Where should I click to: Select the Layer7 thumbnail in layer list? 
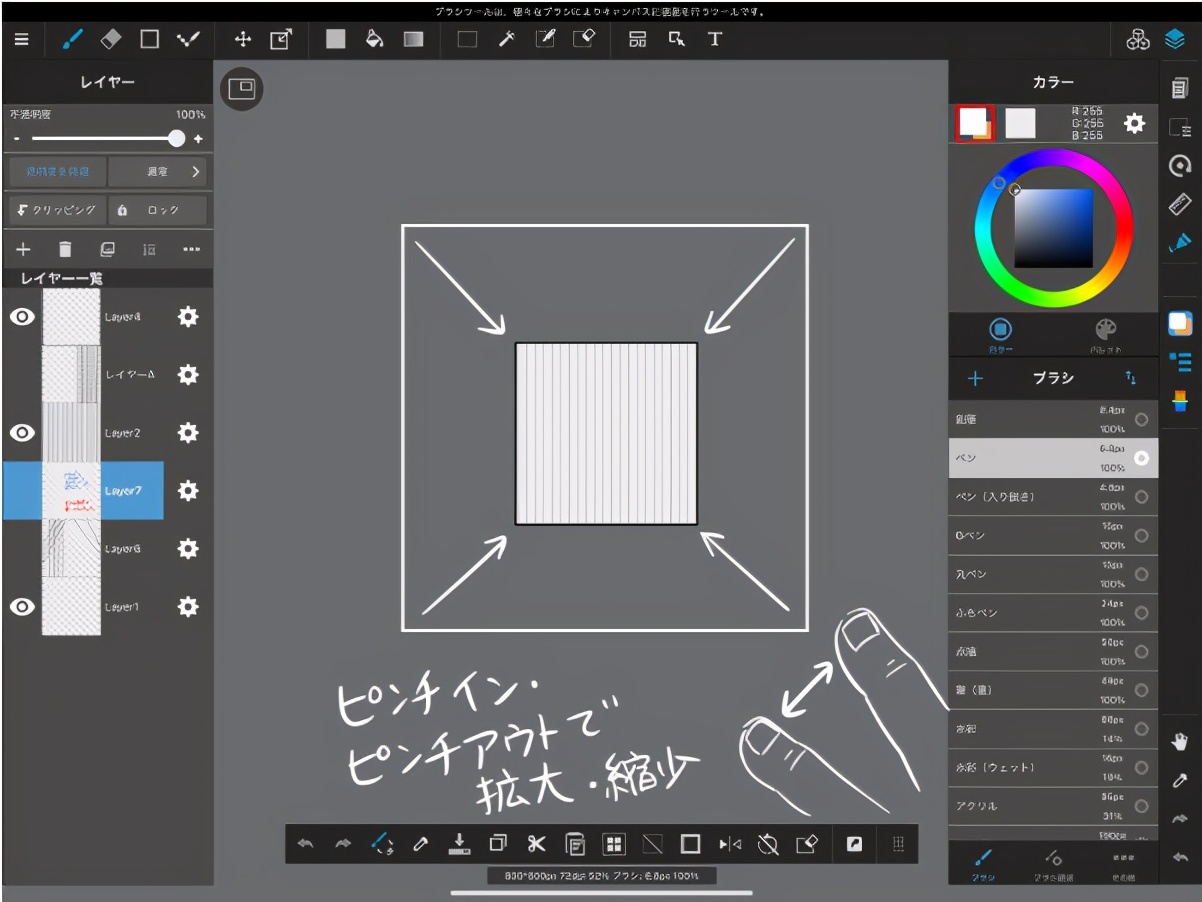(x=71, y=490)
